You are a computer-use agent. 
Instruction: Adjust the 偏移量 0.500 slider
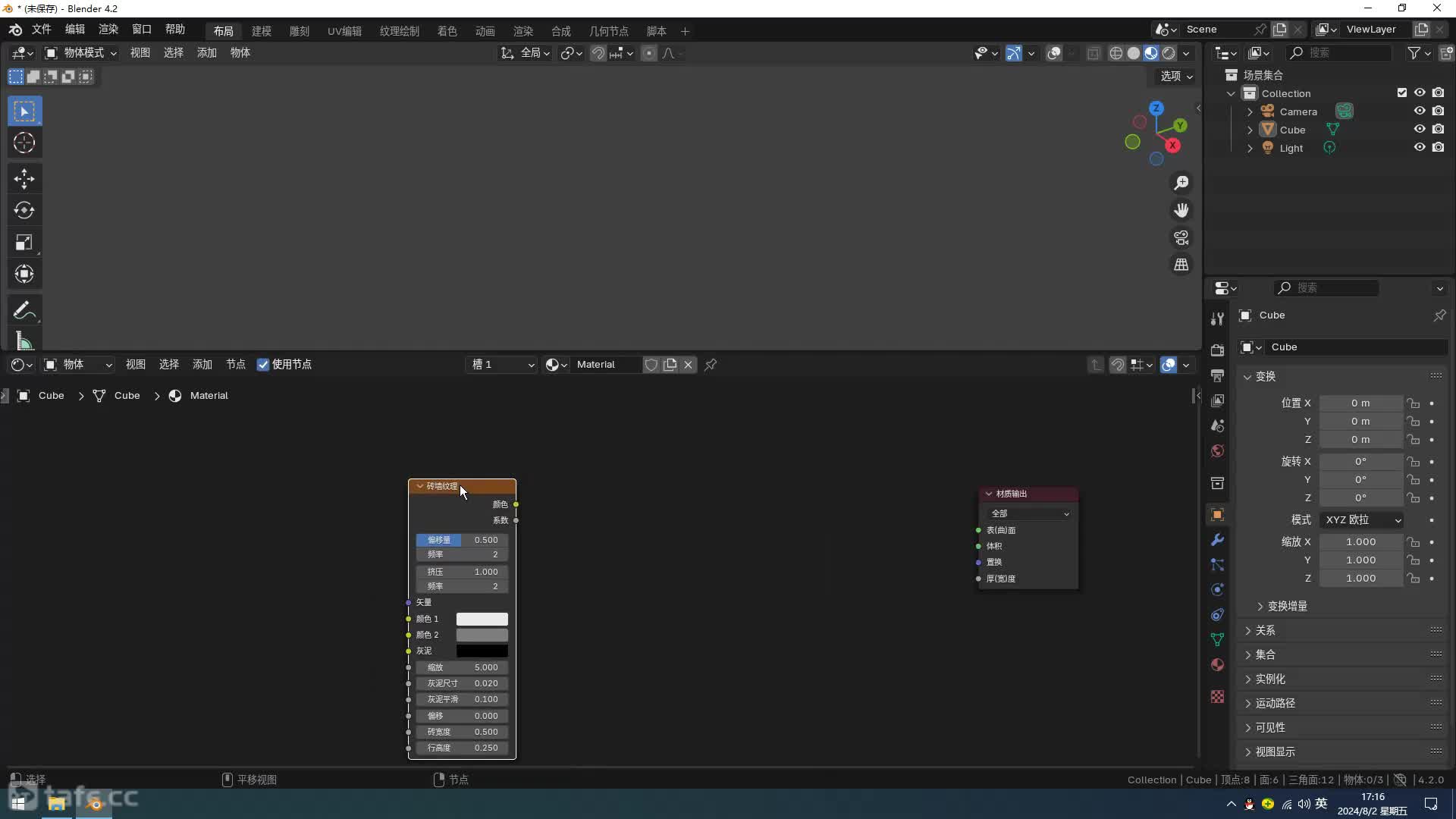[x=462, y=541]
